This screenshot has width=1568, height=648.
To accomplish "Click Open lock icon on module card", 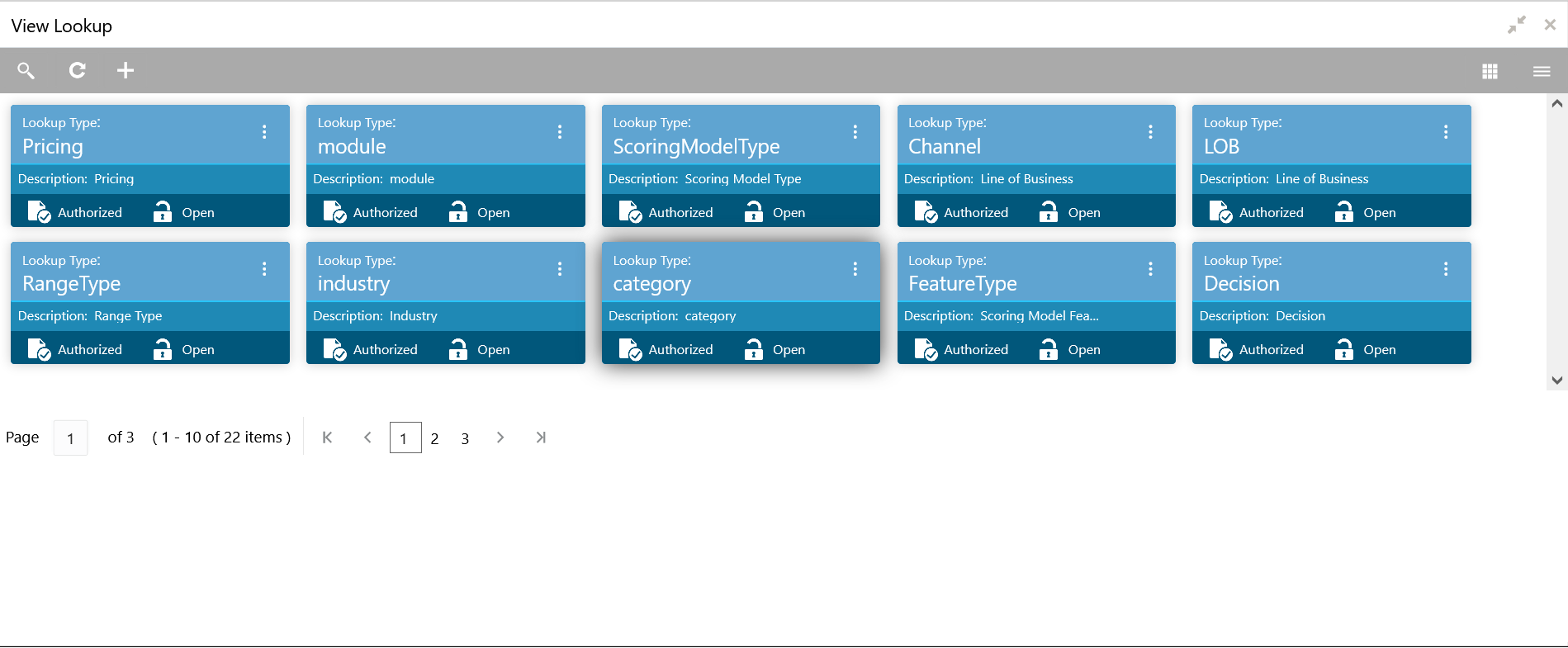I will (458, 212).
